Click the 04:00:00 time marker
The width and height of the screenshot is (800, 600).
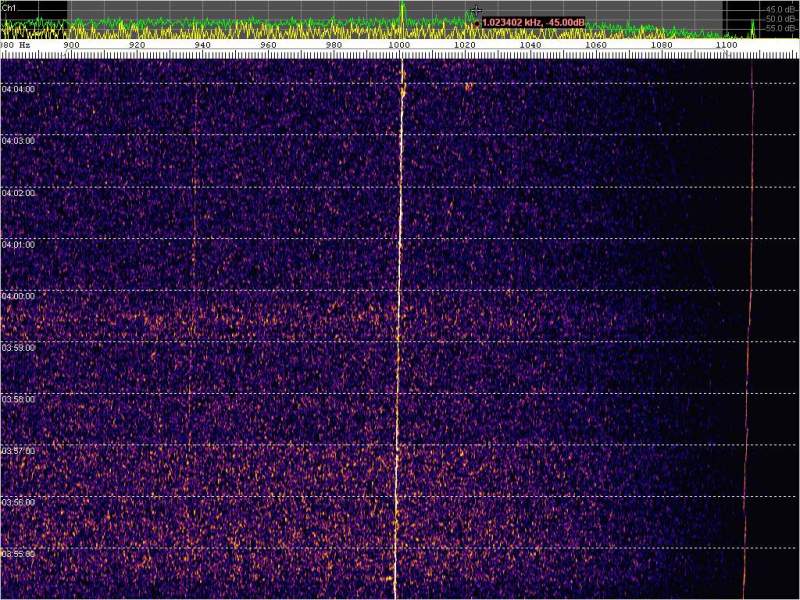(19, 296)
